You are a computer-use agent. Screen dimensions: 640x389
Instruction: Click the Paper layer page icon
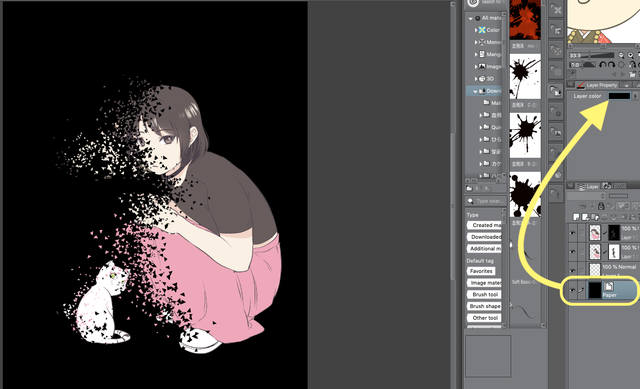609,287
